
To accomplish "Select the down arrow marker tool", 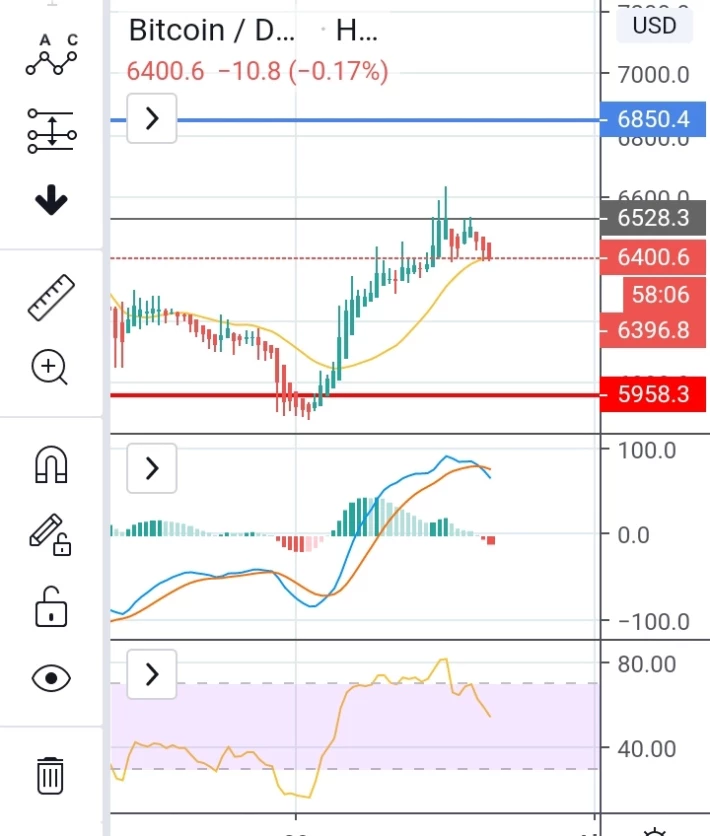I will [51, 200].
